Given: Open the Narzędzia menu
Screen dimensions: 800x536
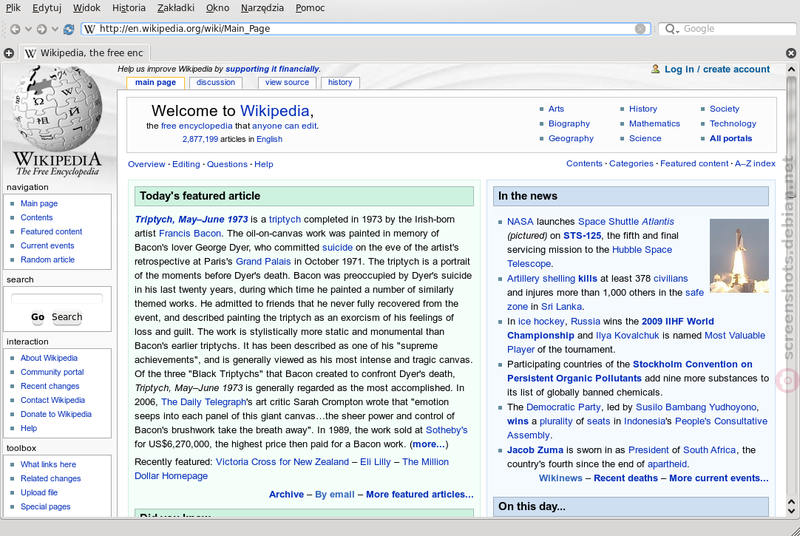Looking at the screenshot, I should click(262, 8).
